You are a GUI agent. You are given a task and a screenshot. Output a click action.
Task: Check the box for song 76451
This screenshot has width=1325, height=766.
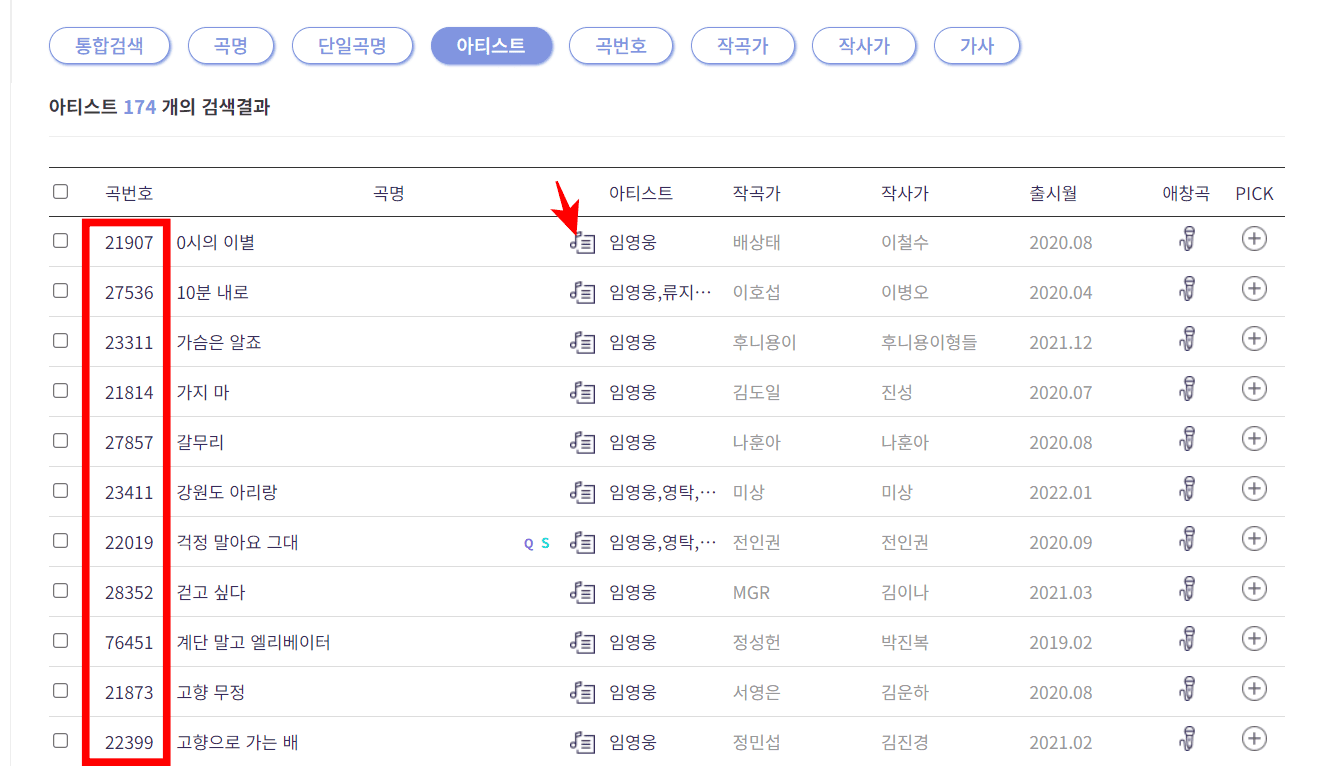click(x=61, y=641)
